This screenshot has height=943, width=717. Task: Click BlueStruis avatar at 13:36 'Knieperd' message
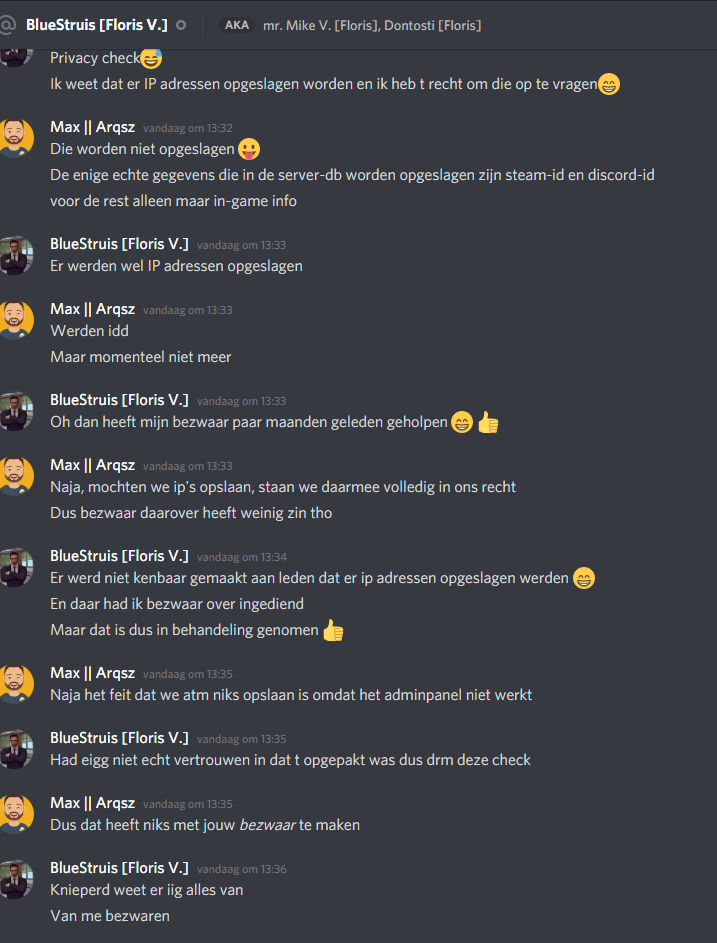point(16,879)
